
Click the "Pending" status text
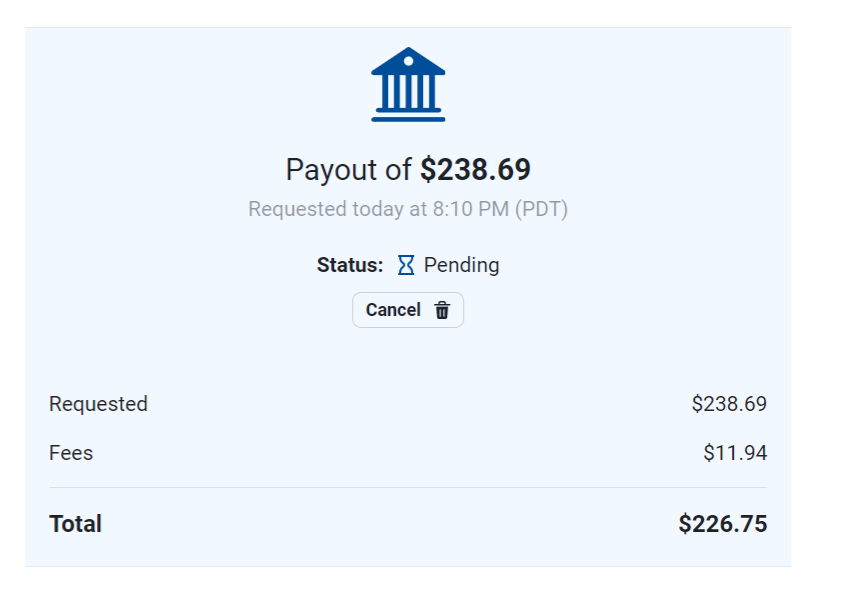click(x=461, y=265)
